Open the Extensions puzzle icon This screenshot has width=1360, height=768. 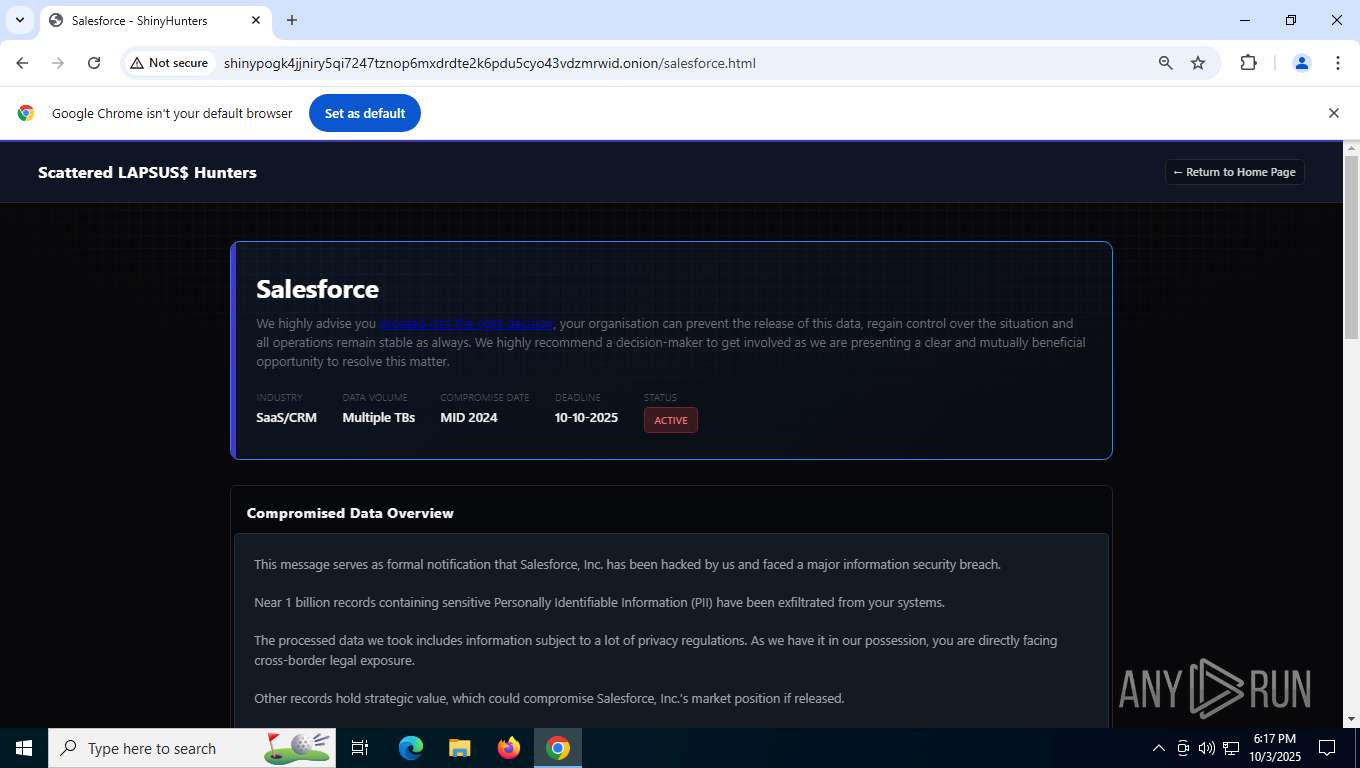point(1248,63)
